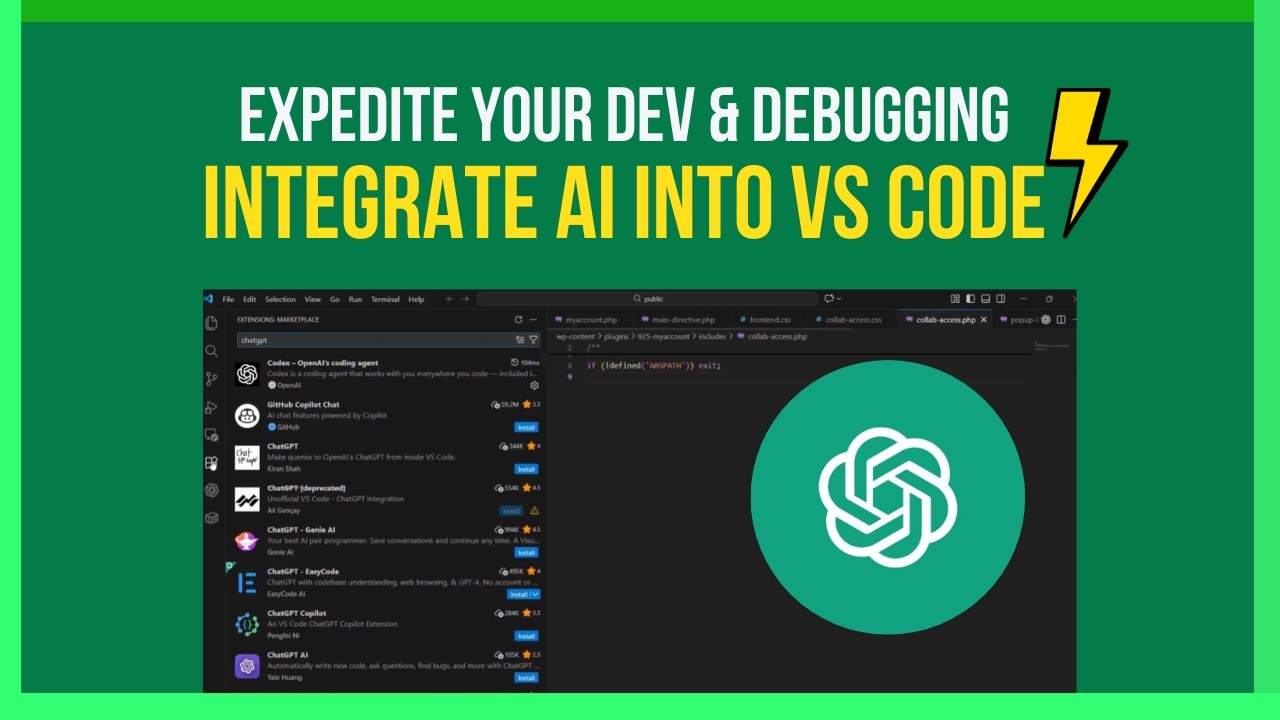Open the Run and Debug view
Image resolution: width=1280 pixels, height=720 pixels.
coord(211,407)
